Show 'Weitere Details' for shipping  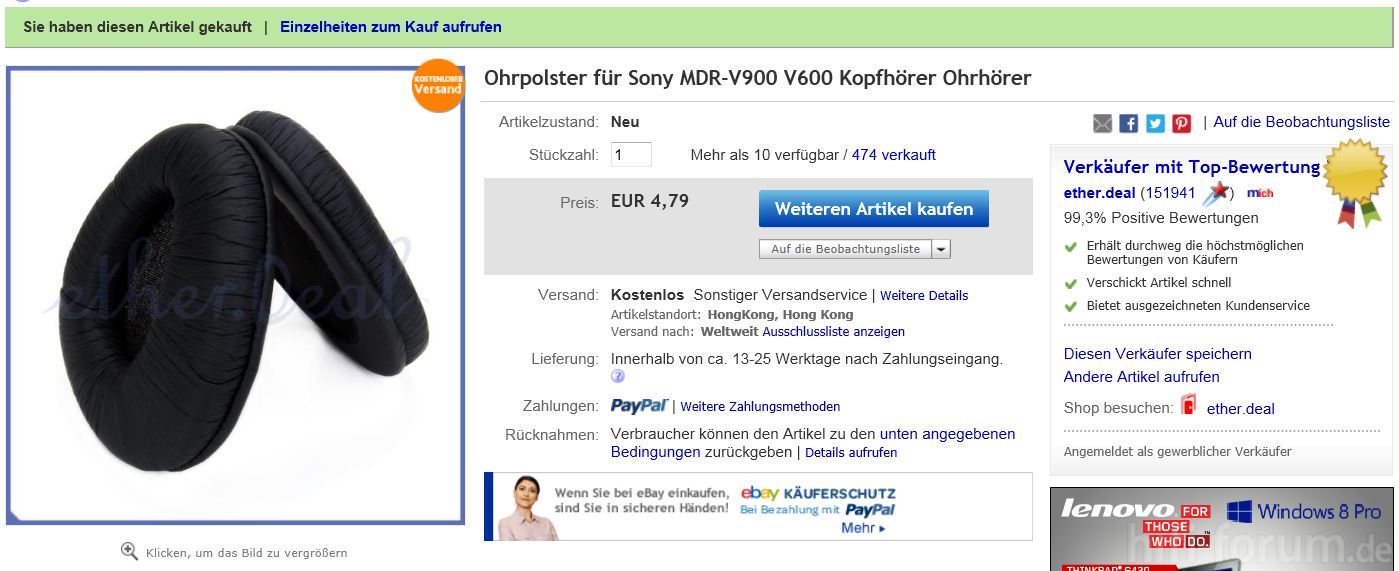pos(924,296)
